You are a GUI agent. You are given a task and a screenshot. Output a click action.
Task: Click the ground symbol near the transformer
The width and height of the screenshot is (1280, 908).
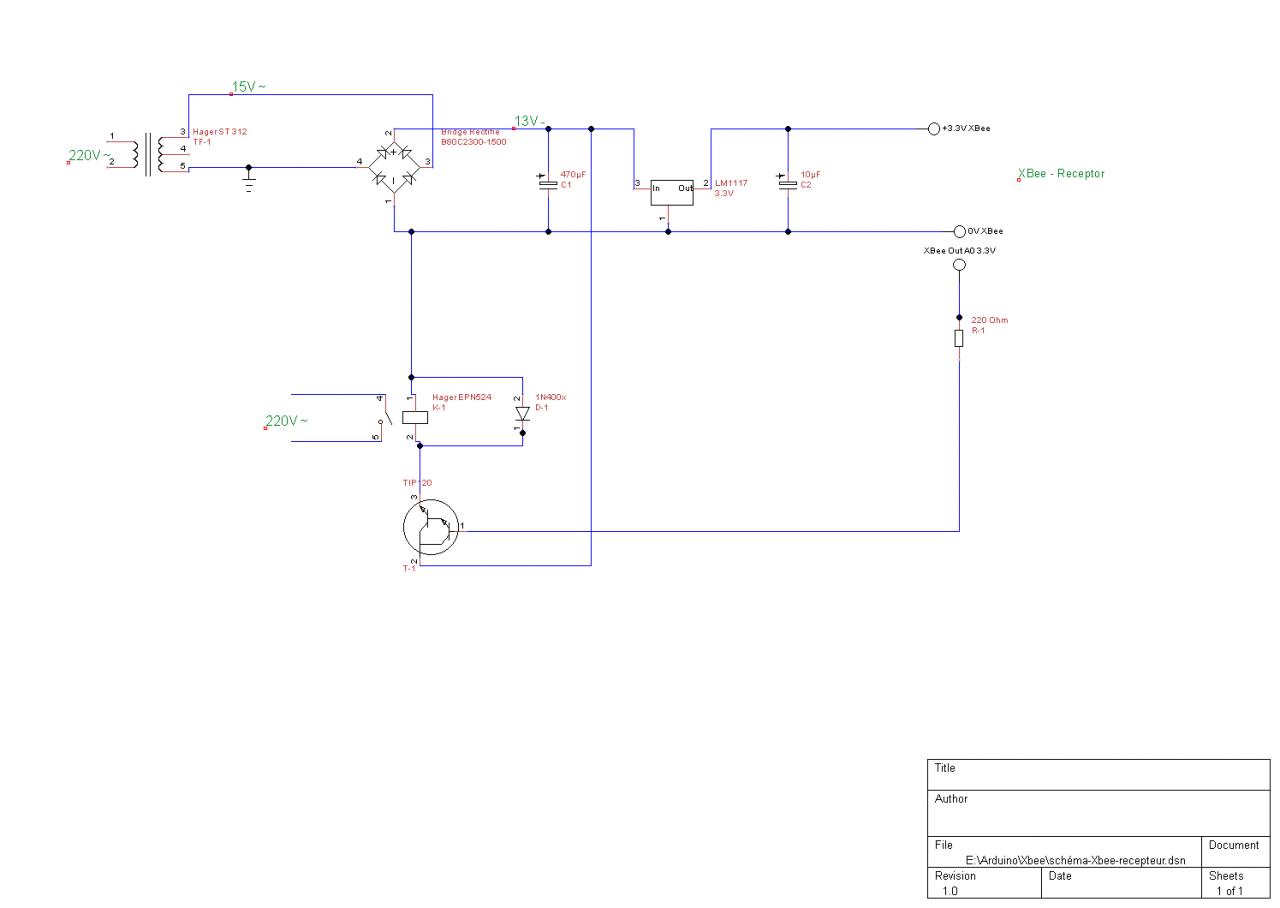249,179
